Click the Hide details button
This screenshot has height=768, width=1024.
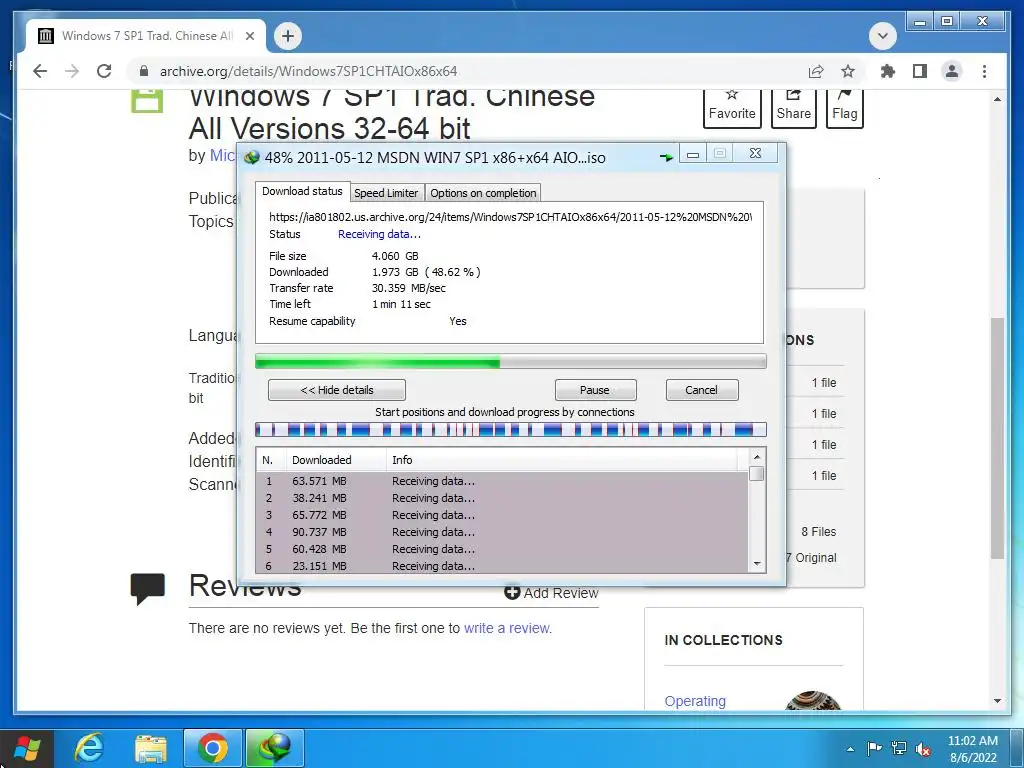pos(337,390)
